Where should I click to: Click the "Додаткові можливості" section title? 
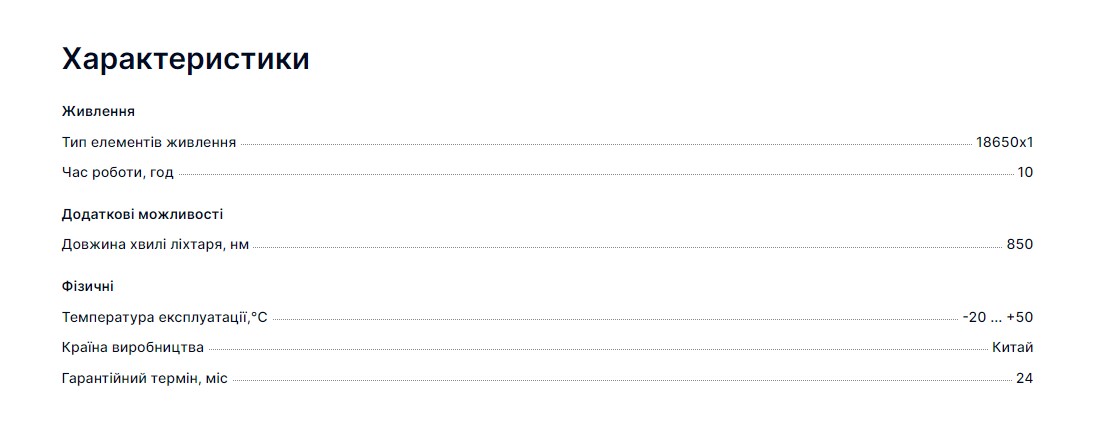pyautogui.click(x=142, y=214)
